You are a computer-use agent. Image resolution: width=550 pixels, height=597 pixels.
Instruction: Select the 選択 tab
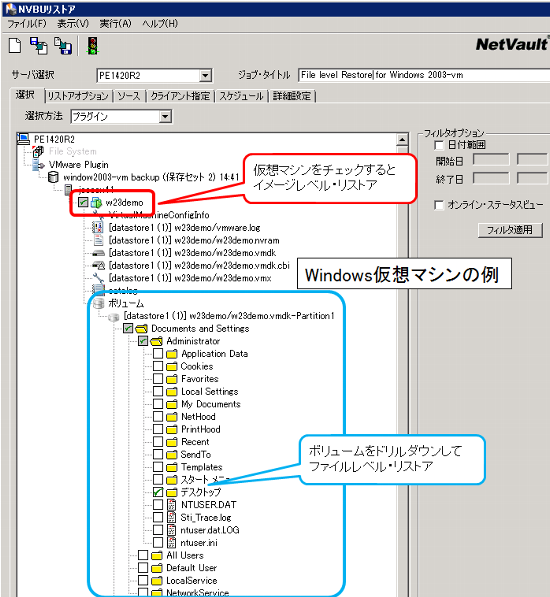pyautogui.click(x=26, y=95)
